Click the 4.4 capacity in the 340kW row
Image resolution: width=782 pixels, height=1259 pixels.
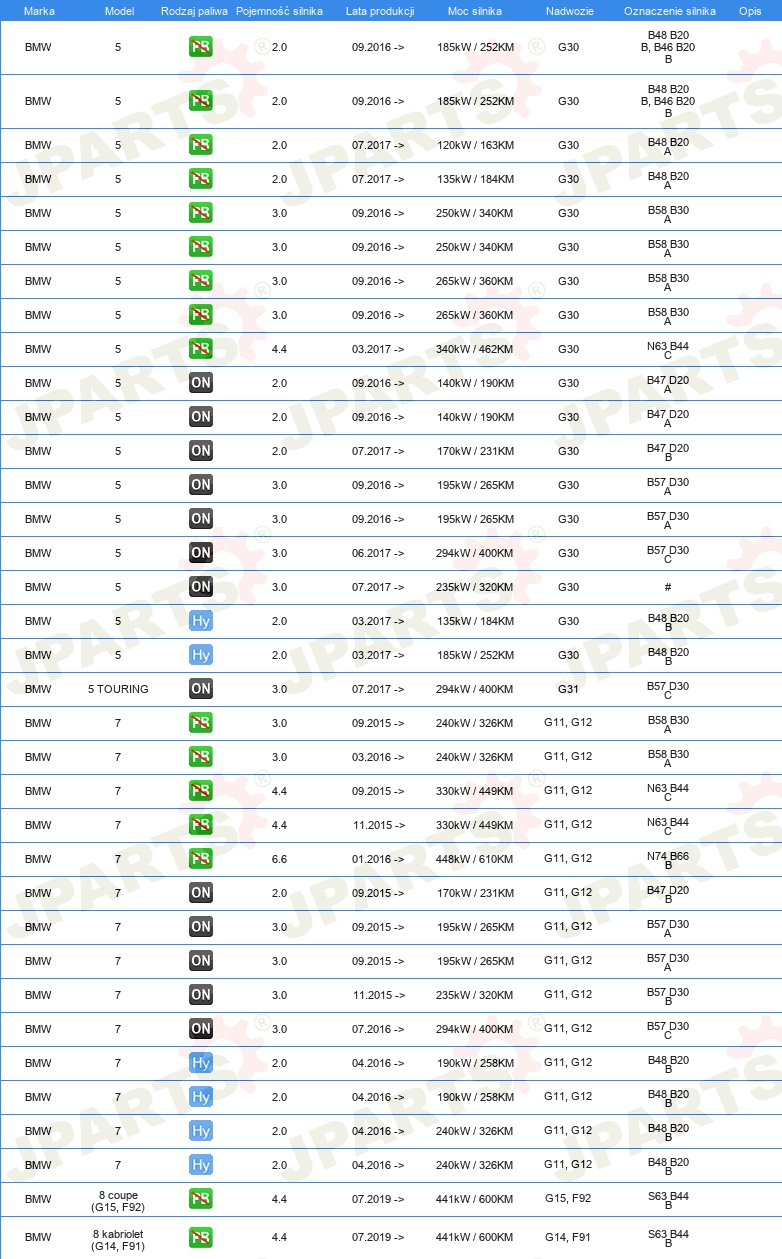pos(279,349)
